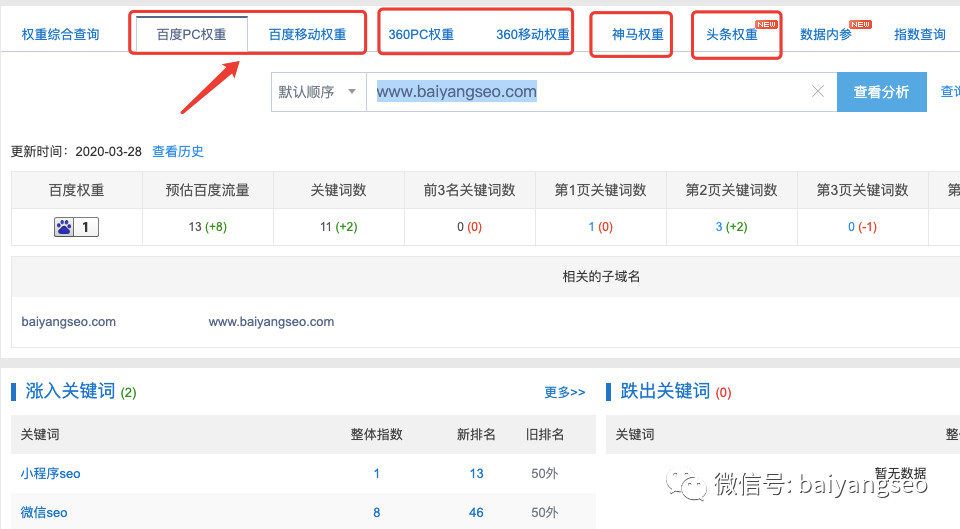The width and height of the screenshot is (960, 529).
Task: Open the 数据内参 tab
Action: (x=826, y=35)
